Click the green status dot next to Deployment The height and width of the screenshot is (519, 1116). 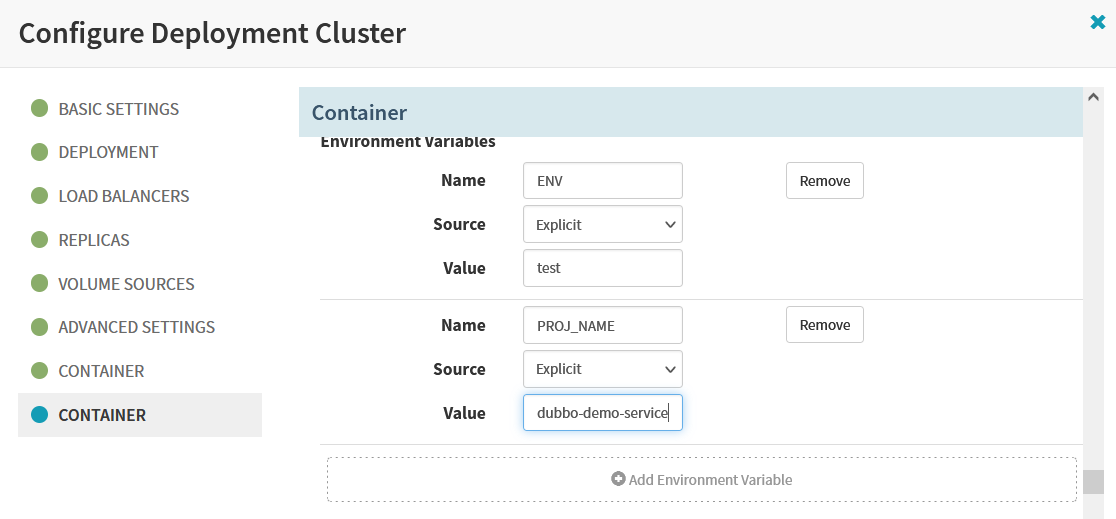click(40, 152)
